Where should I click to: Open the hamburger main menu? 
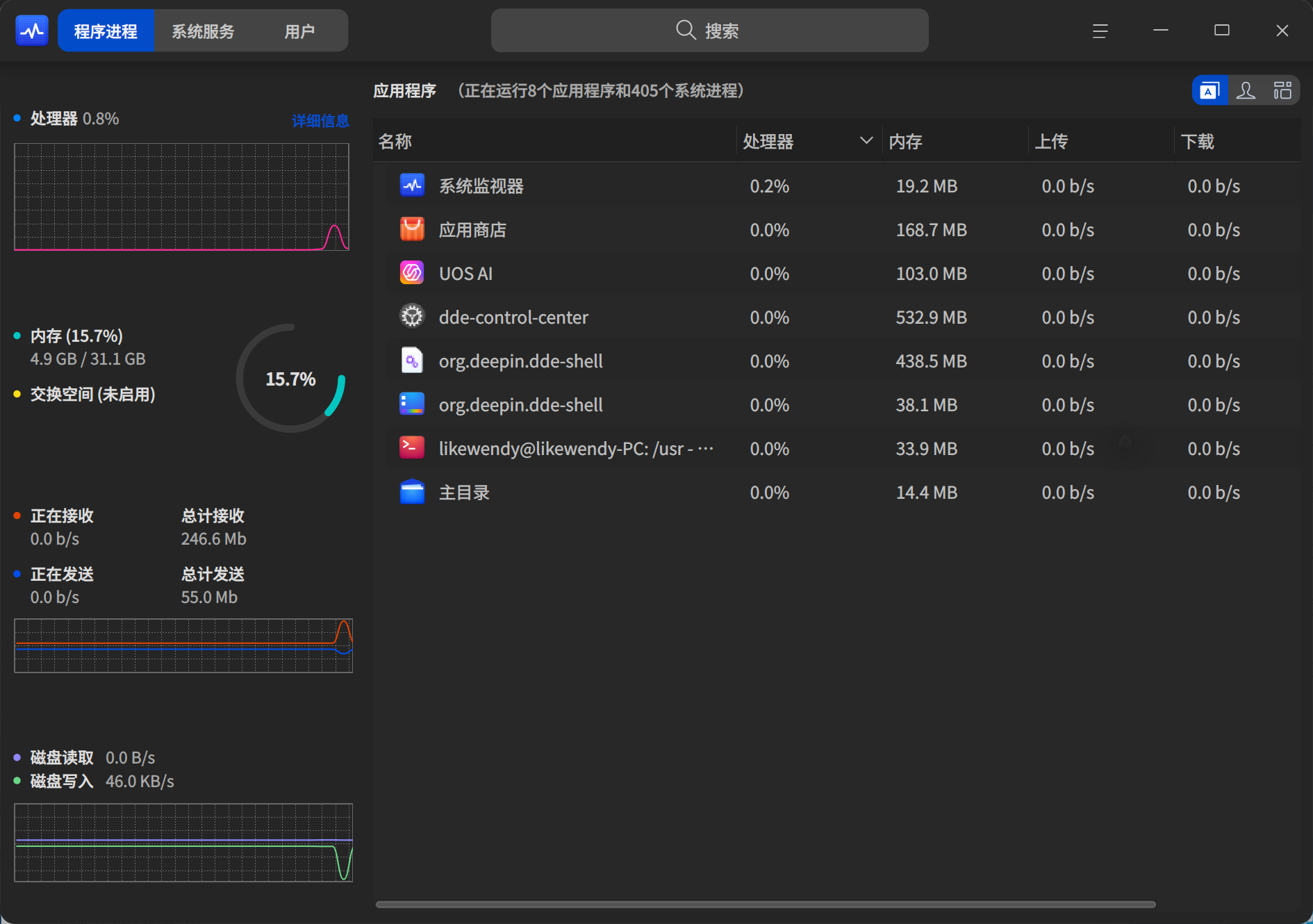click(1100, 31)
